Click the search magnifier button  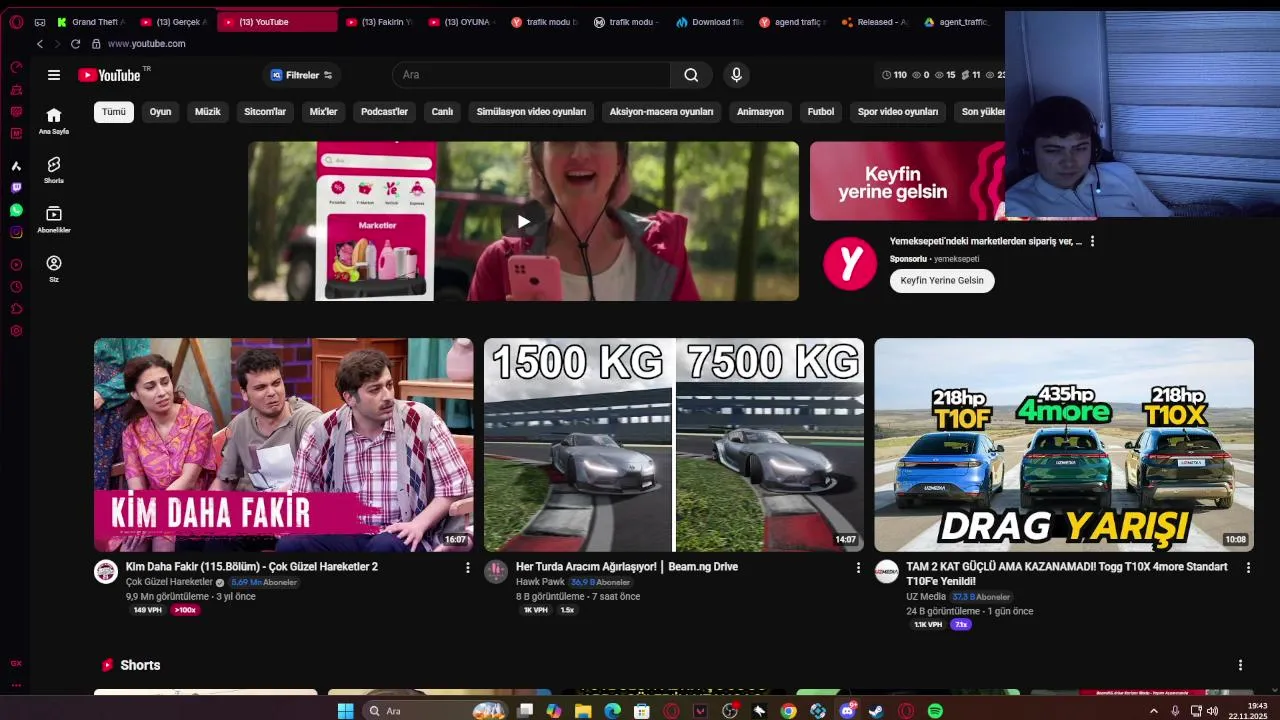tap(691, 75)
